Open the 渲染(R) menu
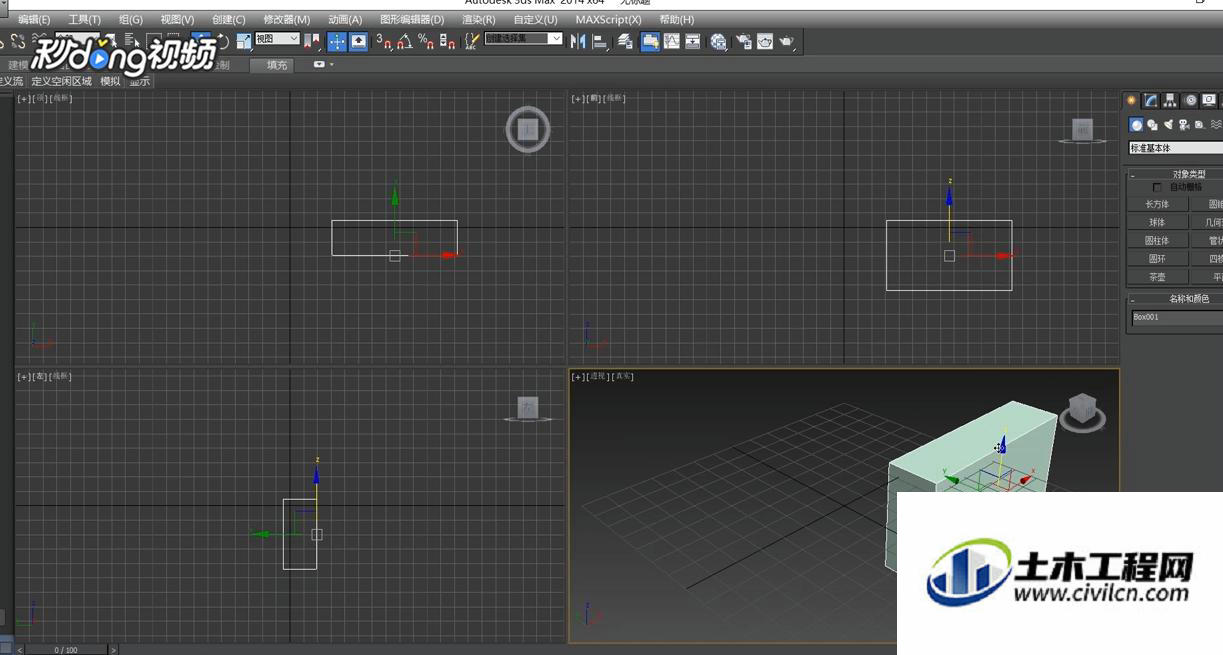 [x=478, y=19]
